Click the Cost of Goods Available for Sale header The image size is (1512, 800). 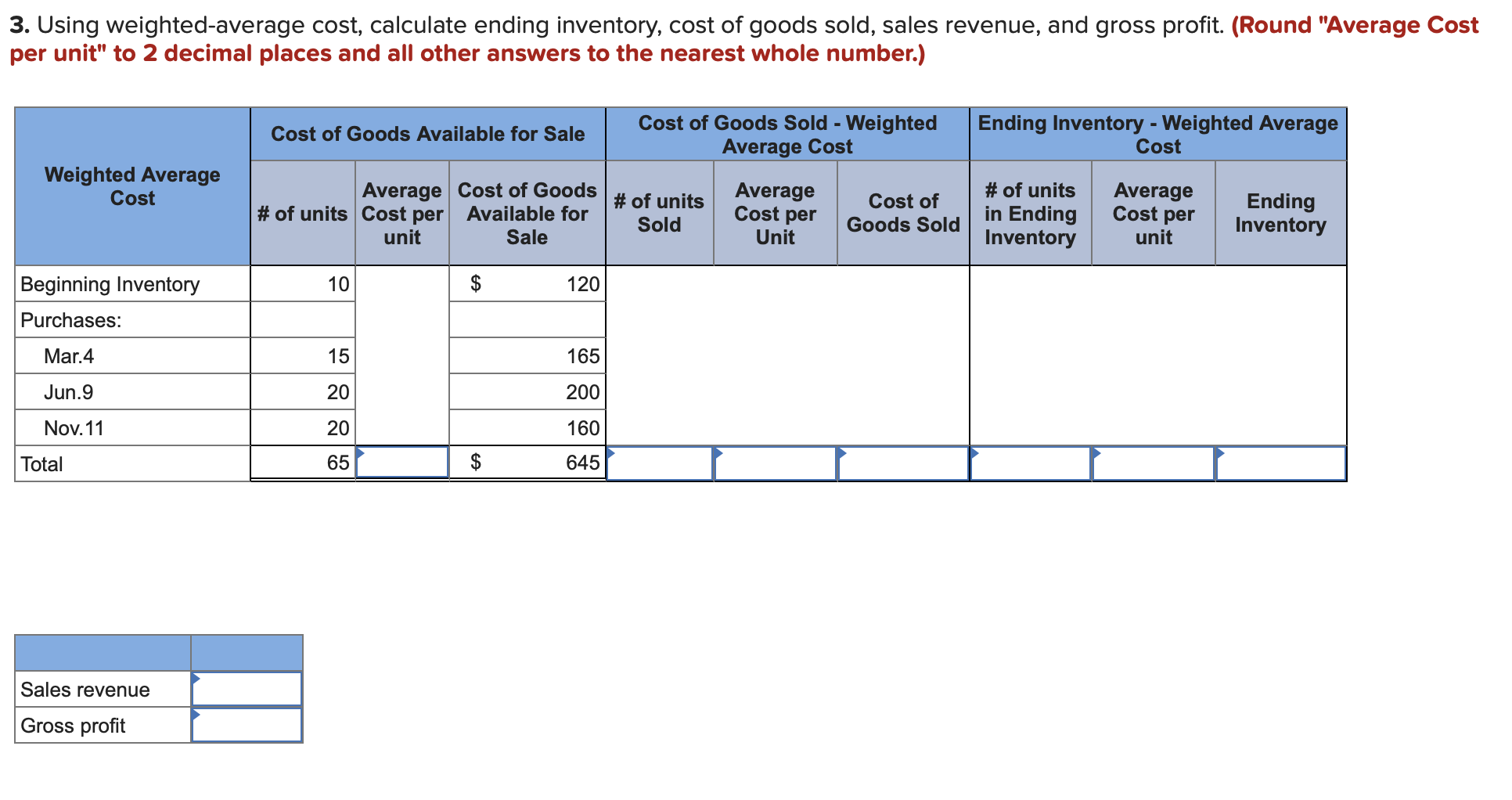pyautogui.click(x=428, y=134)
